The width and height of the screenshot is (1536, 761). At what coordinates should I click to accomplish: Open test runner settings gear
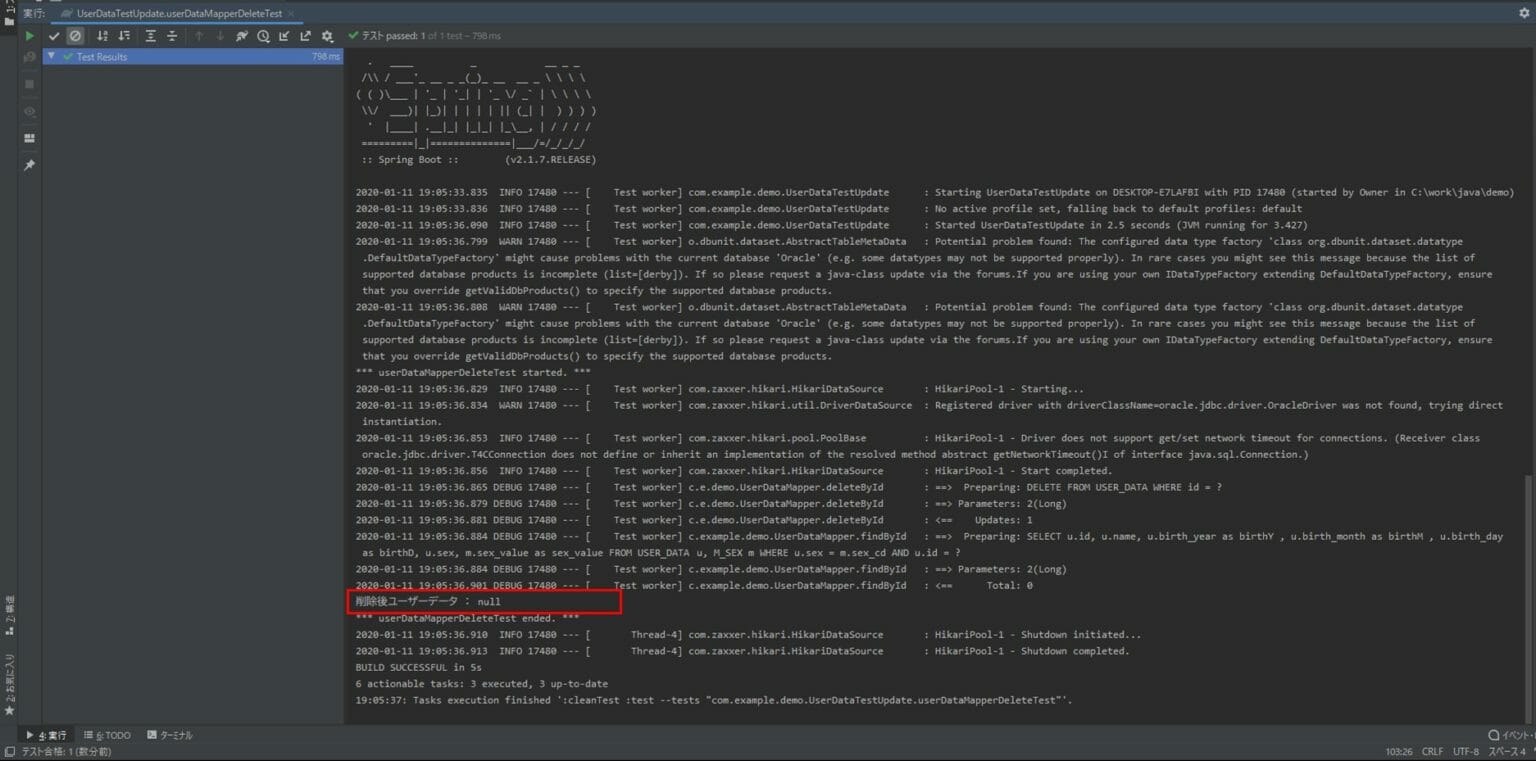(326, 35)
